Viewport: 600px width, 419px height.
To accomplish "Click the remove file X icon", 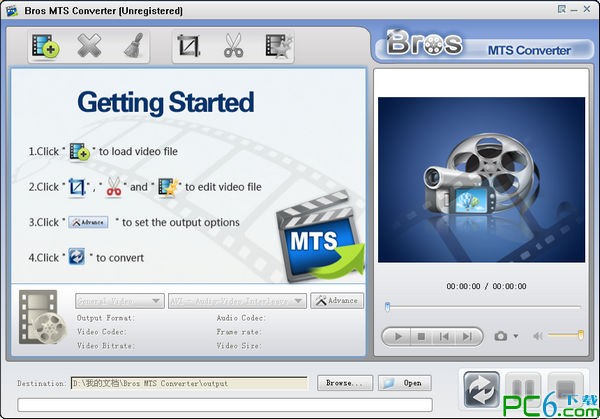I will 88,46.
